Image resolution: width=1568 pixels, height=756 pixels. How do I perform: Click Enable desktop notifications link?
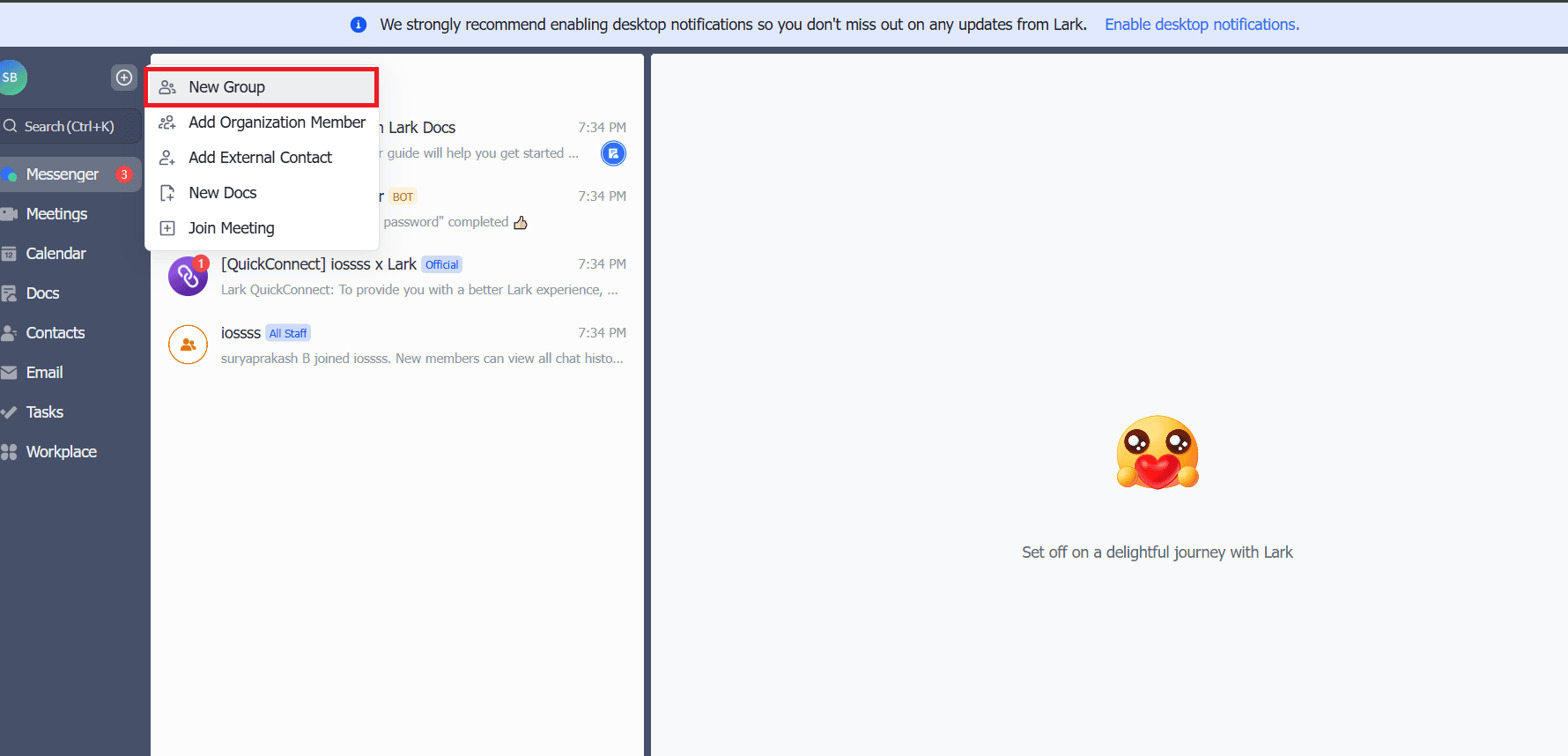pos(1202,25)
